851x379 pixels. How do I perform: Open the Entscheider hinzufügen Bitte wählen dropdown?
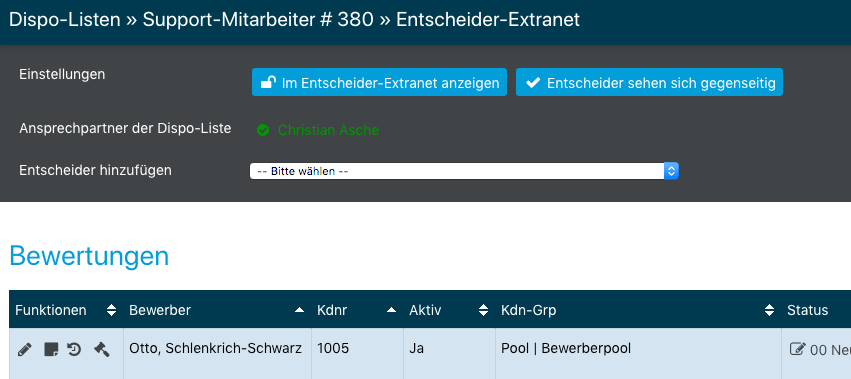(x=464, y=171)
